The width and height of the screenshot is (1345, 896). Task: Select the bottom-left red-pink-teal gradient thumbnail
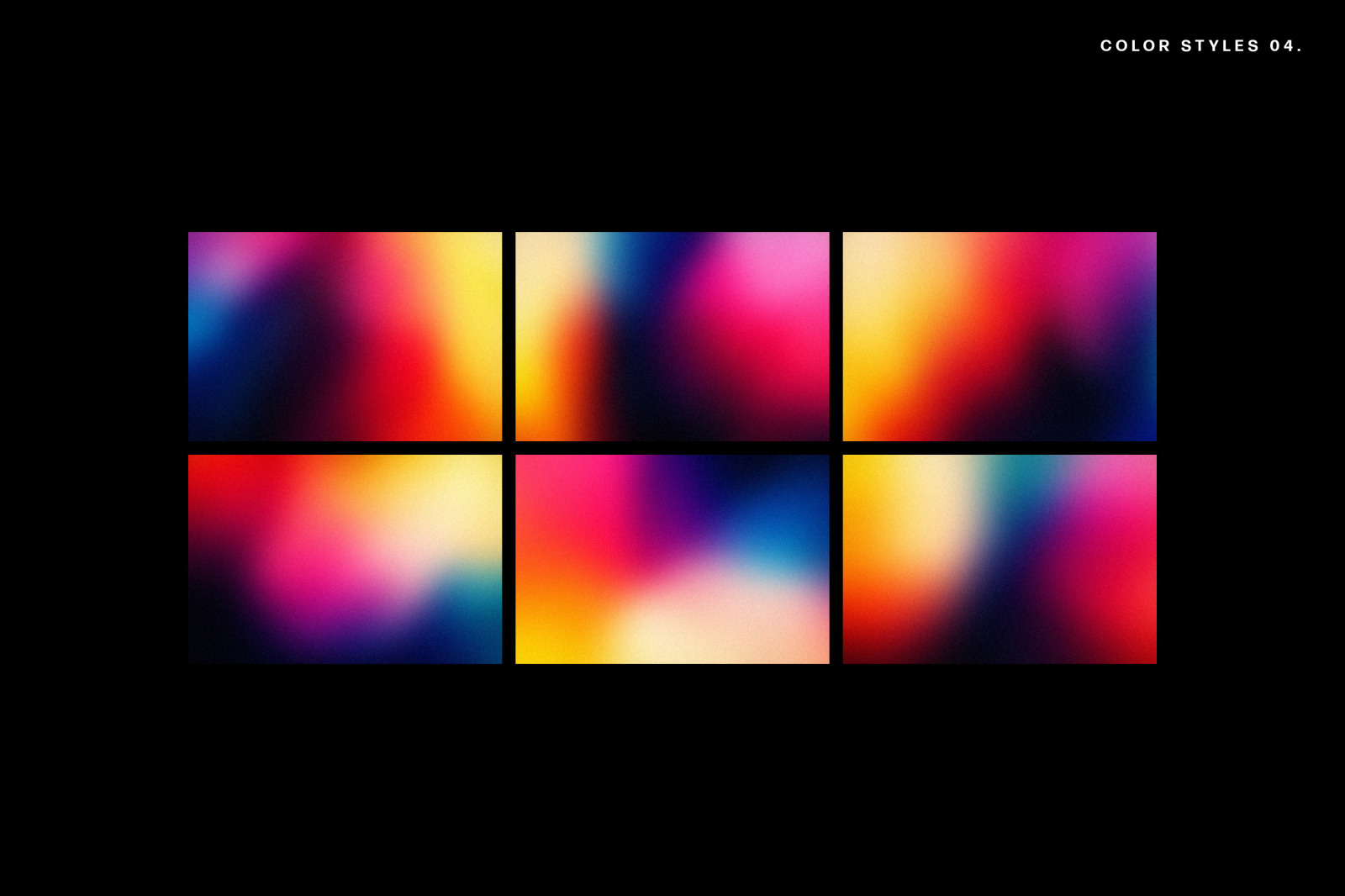(x=345, y=559)
